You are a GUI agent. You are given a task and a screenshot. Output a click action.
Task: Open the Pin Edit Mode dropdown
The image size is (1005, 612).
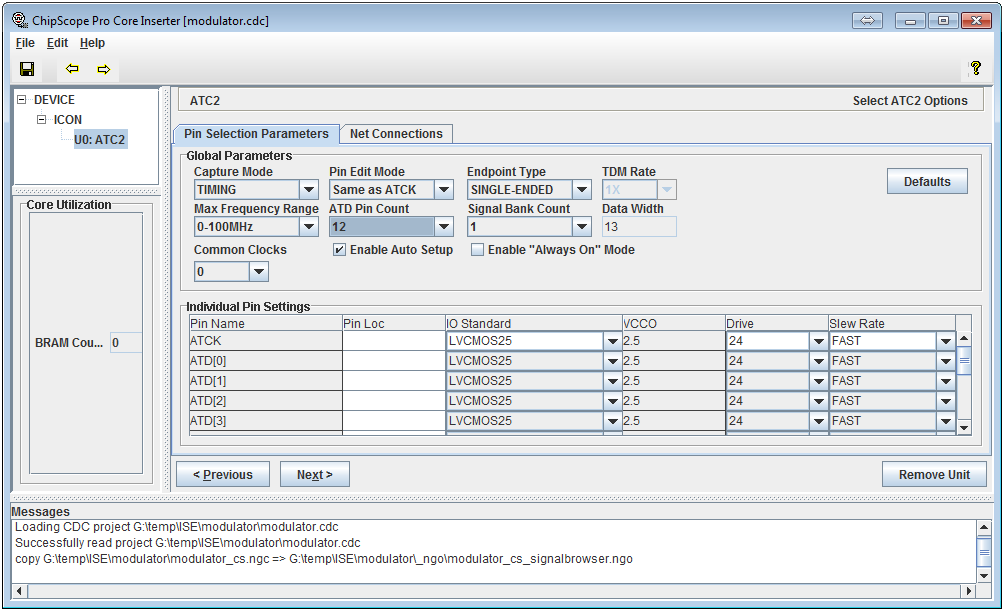click(x=444, y=190)
